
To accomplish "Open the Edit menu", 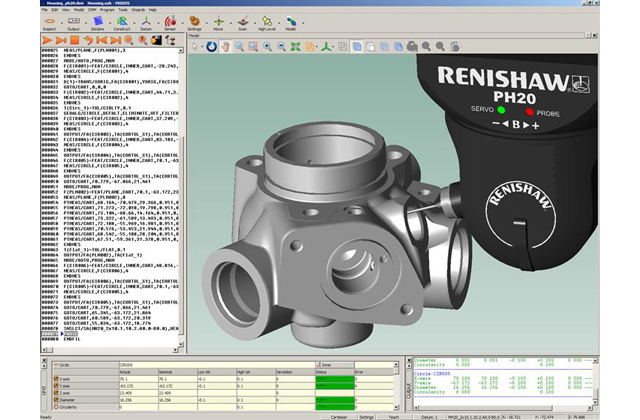I will 55,10.
